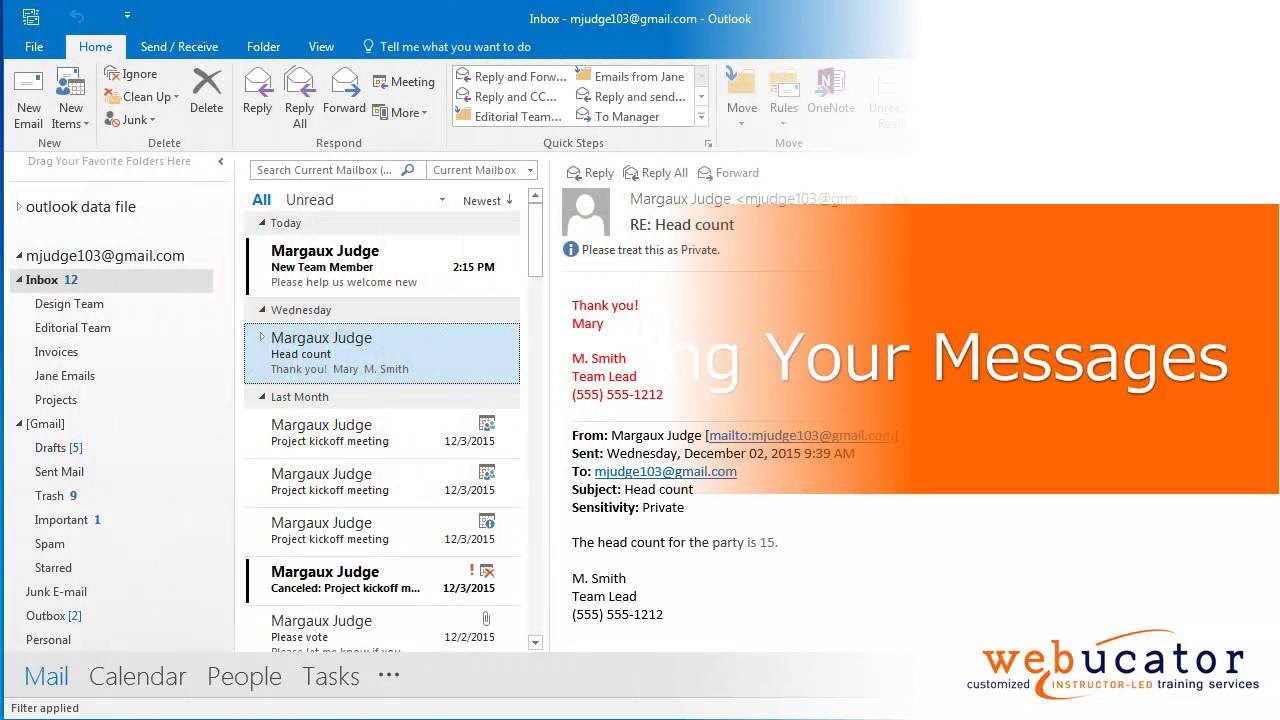Open the More respond dropdown
The image size is (1280, 720).
[x=400, y=113]
